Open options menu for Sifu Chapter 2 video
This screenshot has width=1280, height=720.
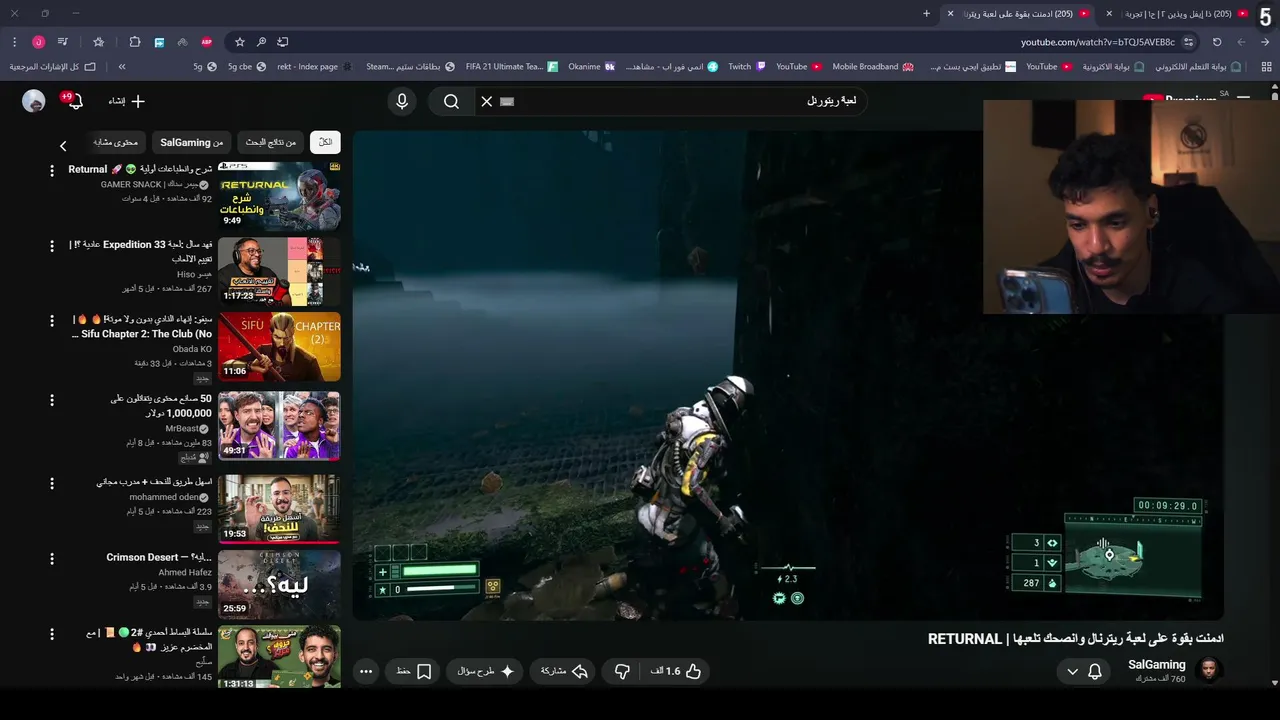(52, 321)
